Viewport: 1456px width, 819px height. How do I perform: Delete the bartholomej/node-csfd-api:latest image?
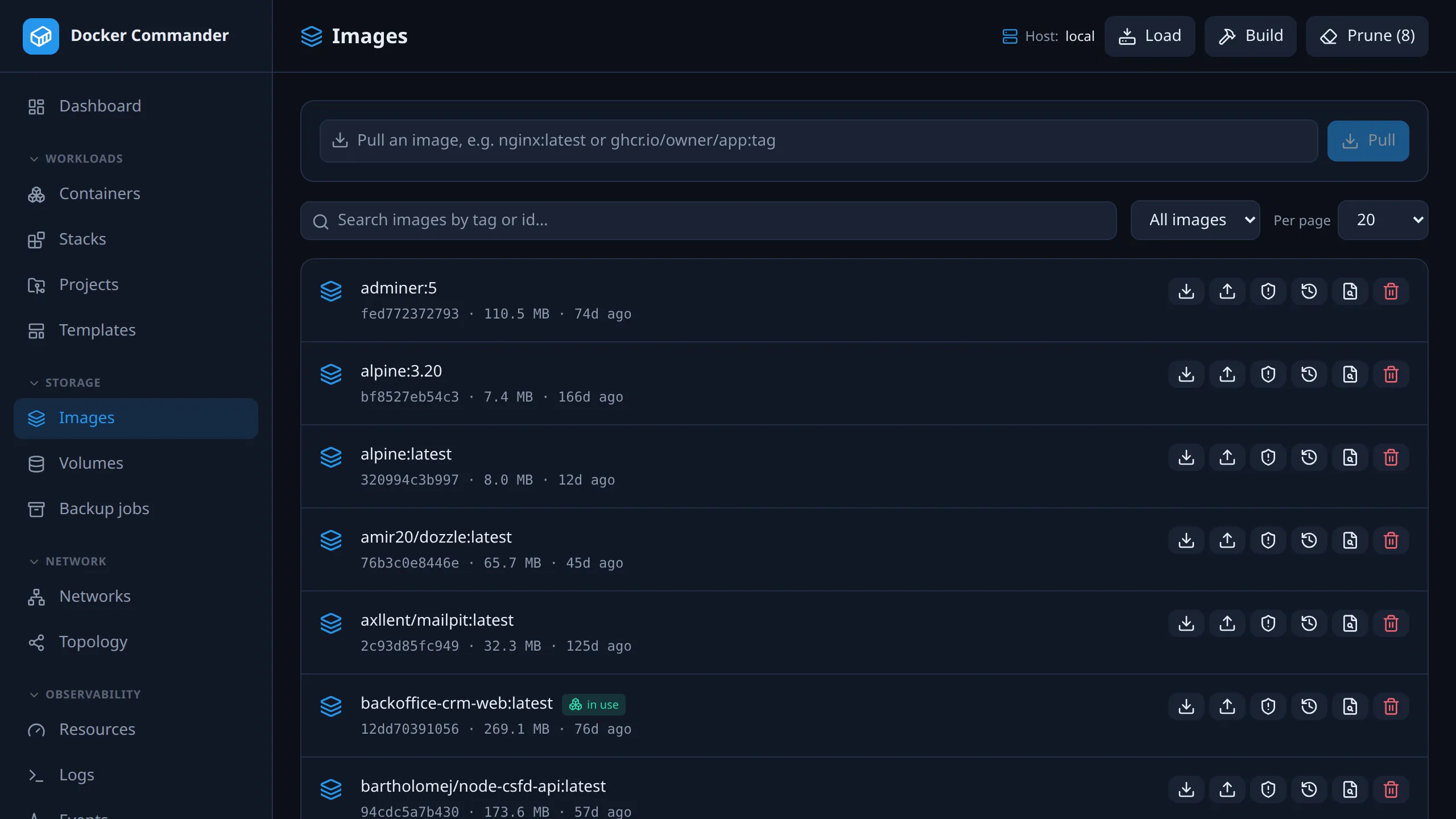point(1391,790)
